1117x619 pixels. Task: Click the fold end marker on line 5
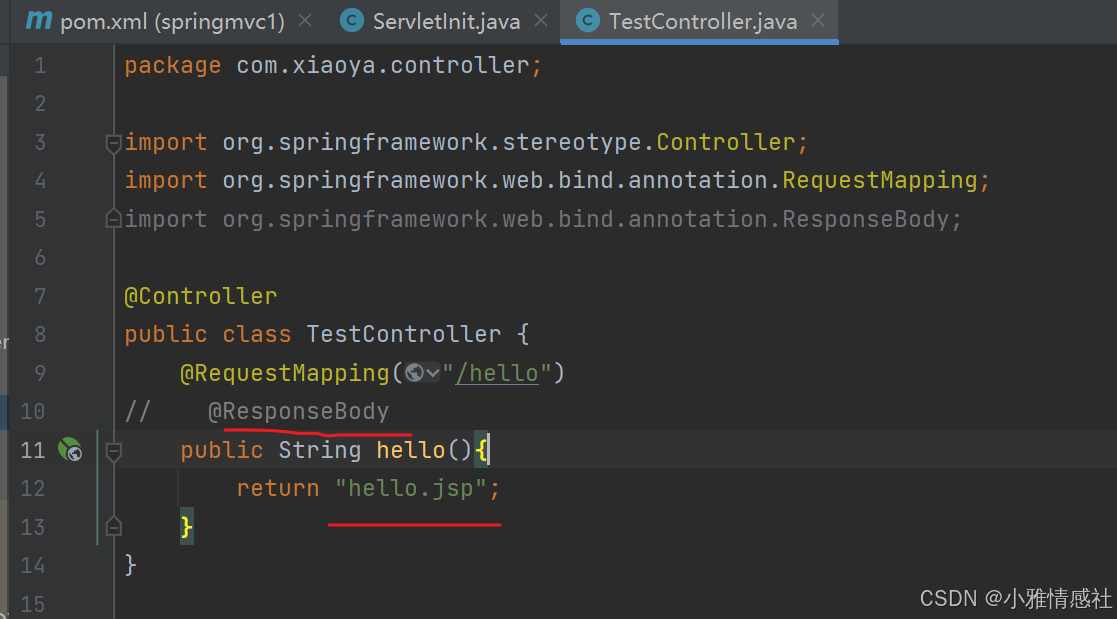pyautogui.click(x=114, y=218)
